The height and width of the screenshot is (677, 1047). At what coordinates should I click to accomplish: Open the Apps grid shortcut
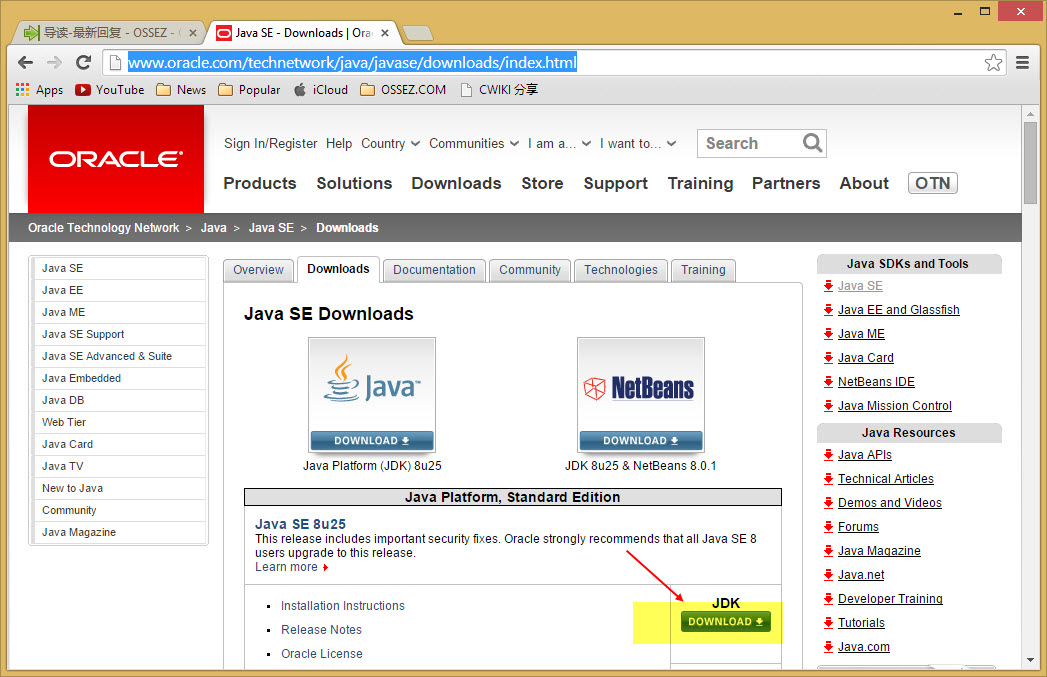click(39, 90)
